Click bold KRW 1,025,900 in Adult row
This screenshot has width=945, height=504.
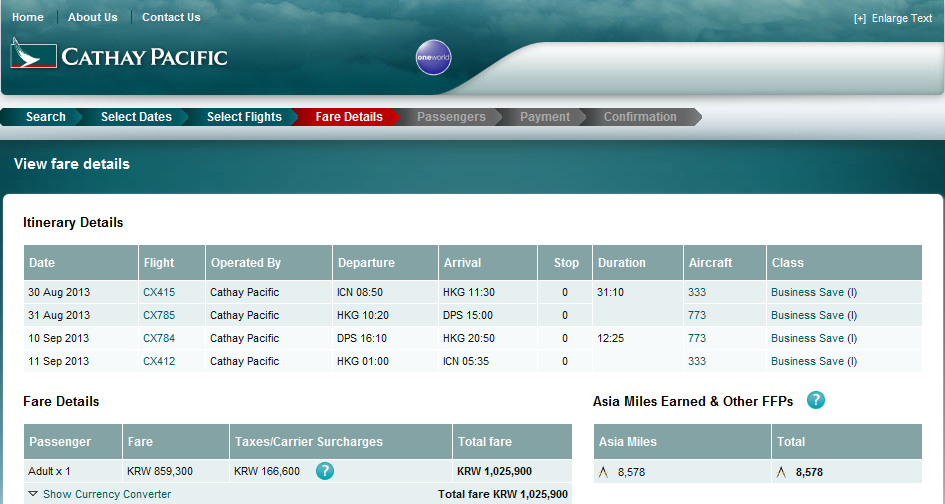coord(494,471)
